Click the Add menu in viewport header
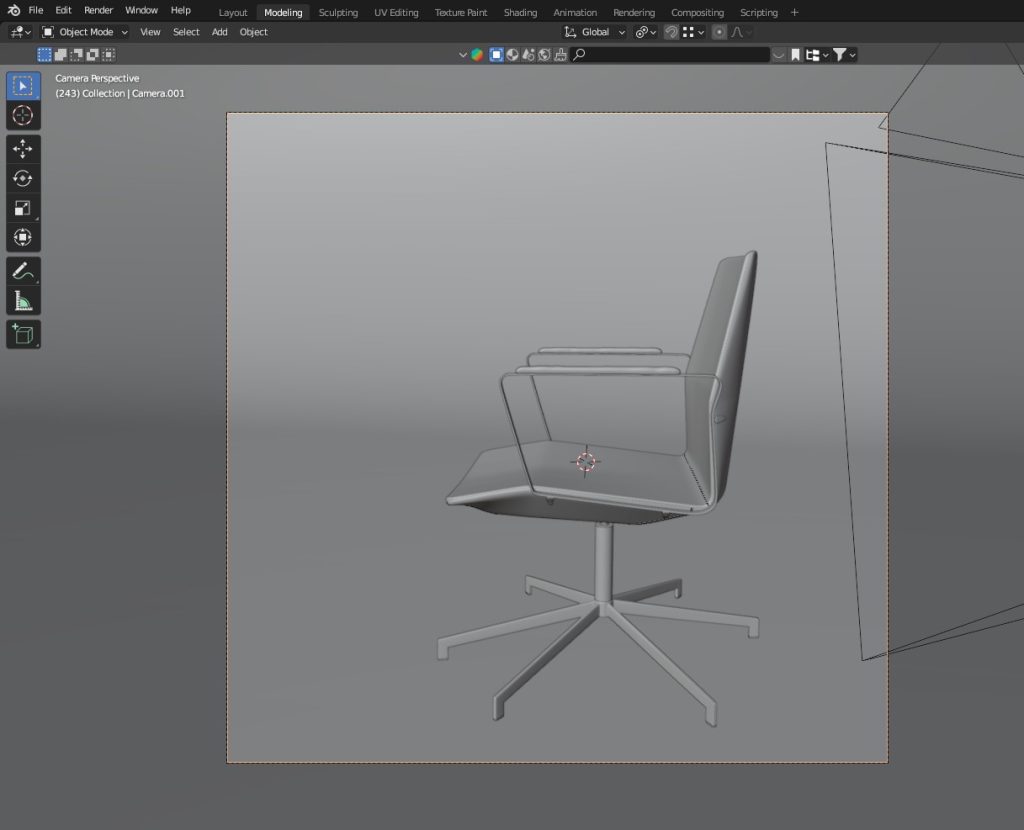Viewport: 1024px width, 830px height. click(219, 32)
